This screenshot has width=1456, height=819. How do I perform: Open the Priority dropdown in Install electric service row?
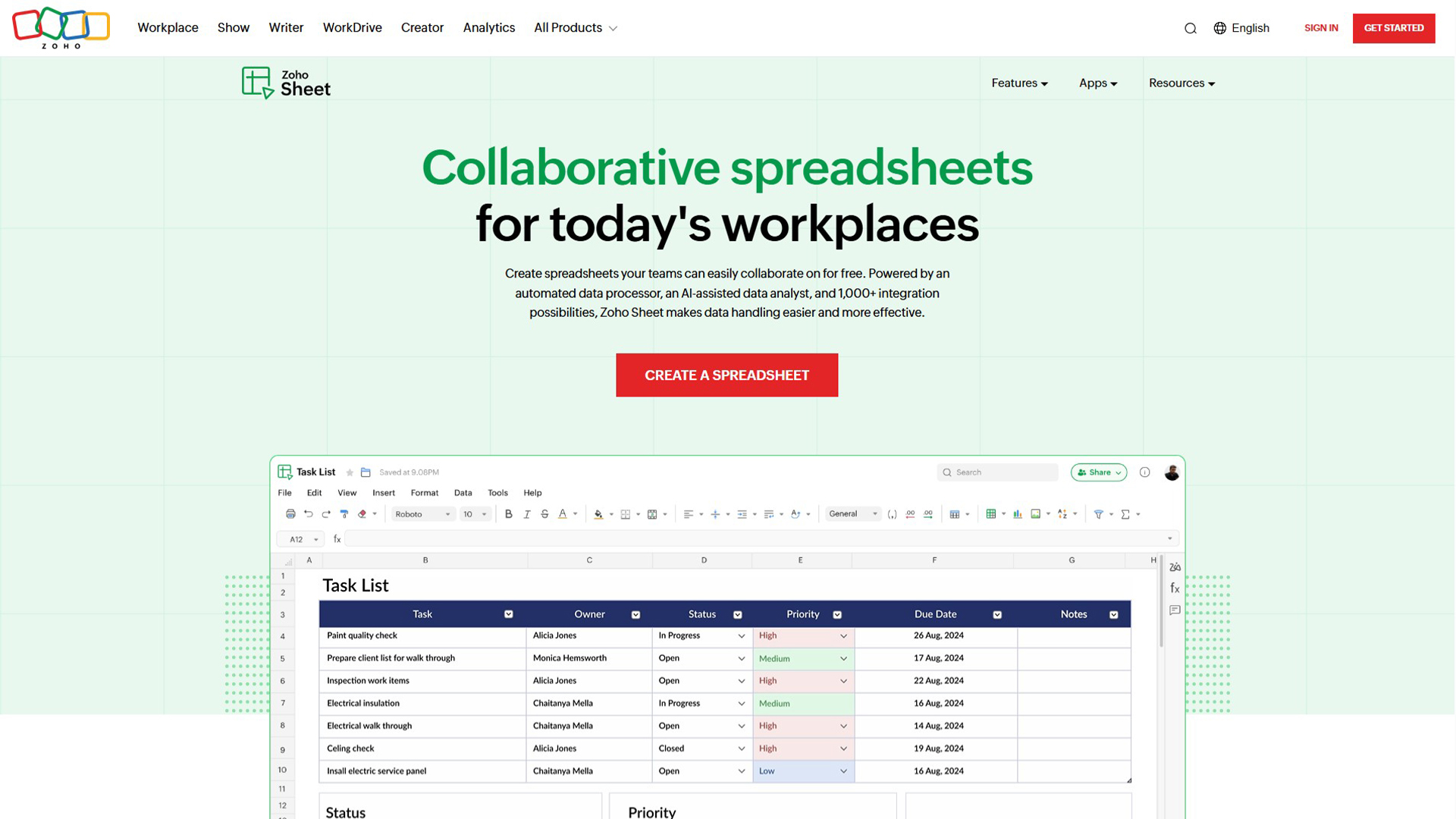(x=843, y=771)
